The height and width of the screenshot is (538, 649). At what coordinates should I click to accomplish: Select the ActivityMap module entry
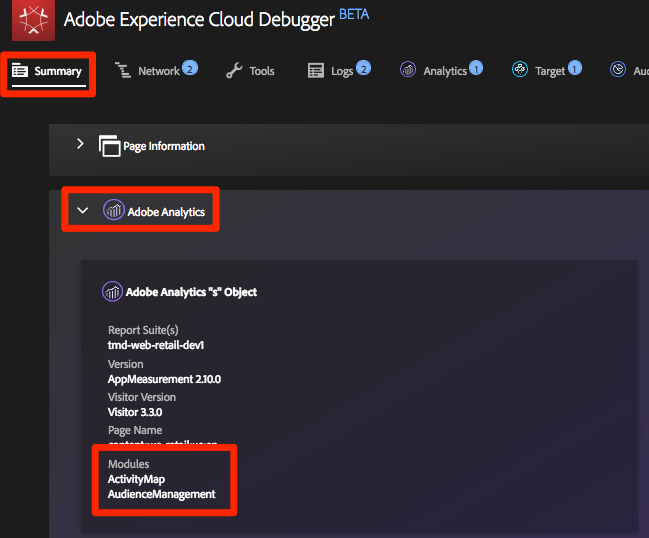[136, 479]
